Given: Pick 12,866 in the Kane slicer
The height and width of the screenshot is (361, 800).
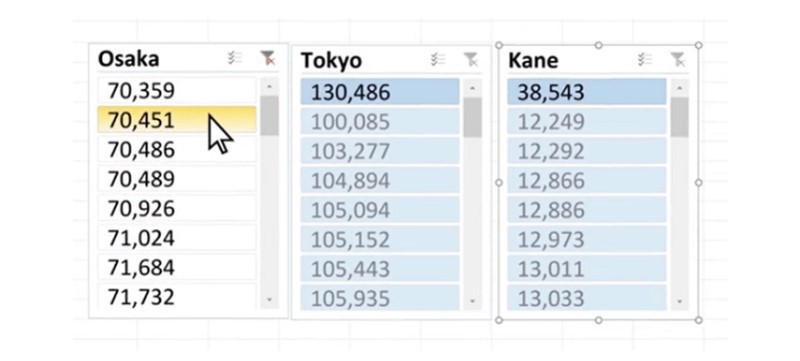Looking at the screenshot, I should (x=587, y=180).
